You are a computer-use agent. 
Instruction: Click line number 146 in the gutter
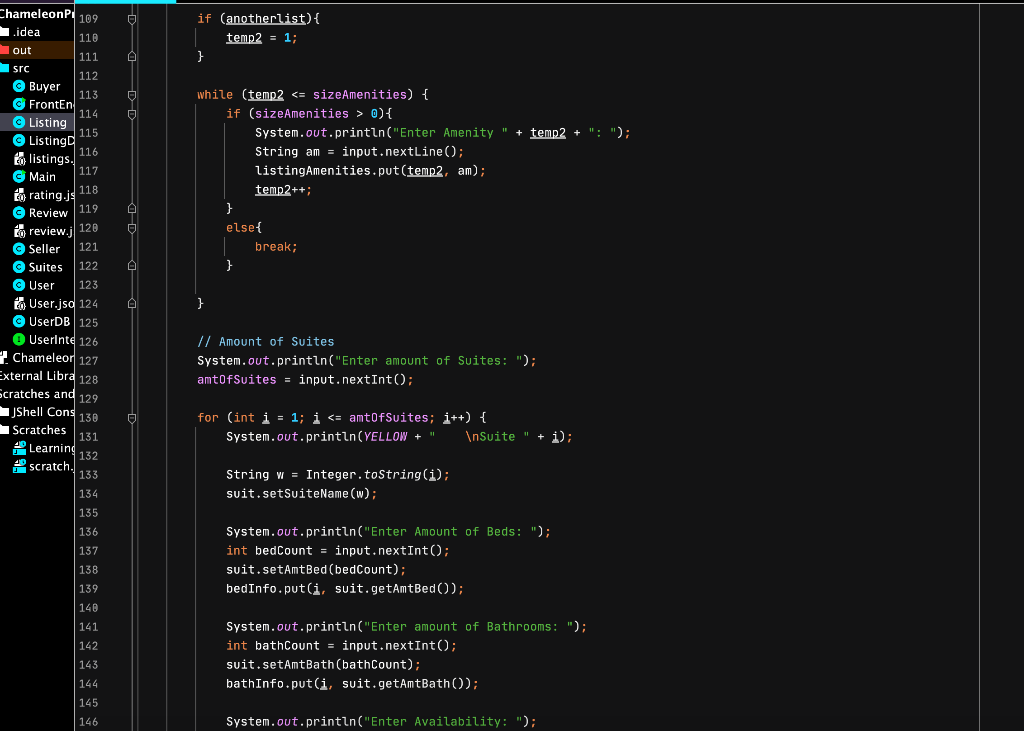pyautogui.click(x=88, y=722)
